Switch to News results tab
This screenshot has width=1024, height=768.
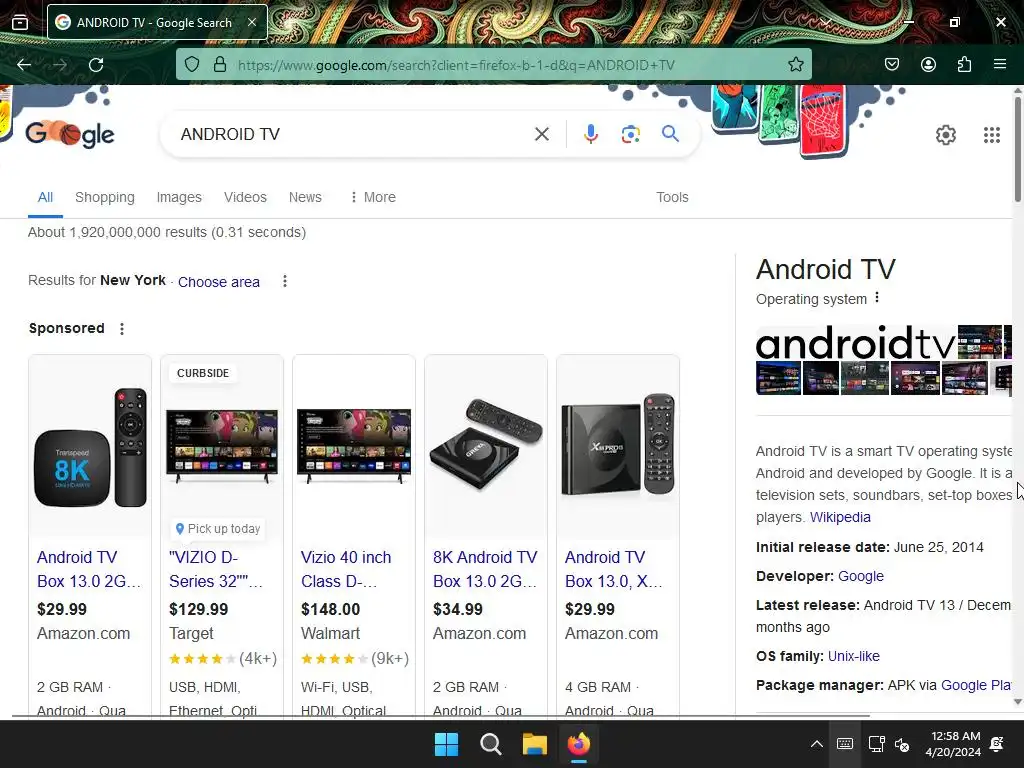(x=305, y=197)
